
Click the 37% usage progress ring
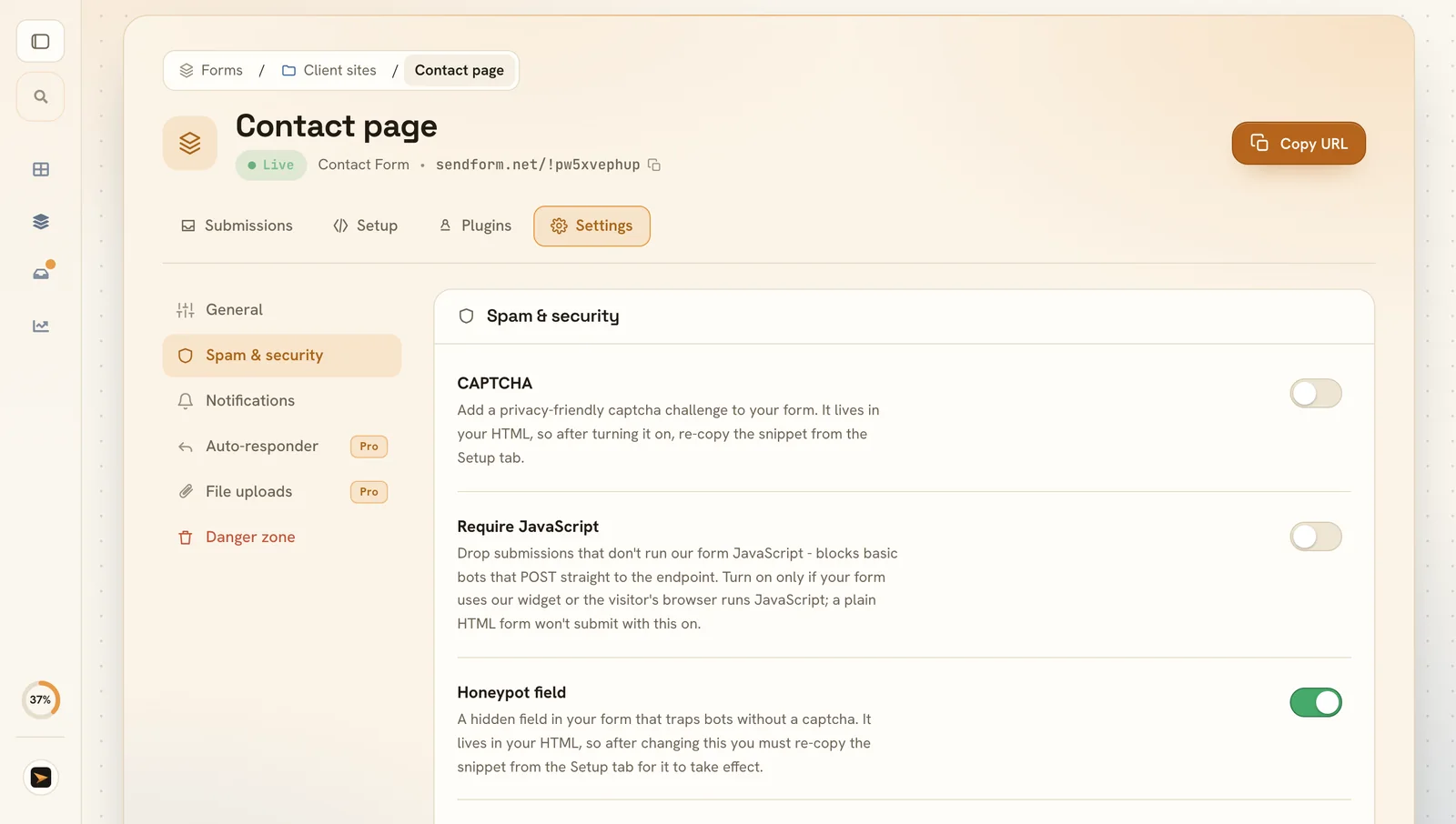point(40,700)
